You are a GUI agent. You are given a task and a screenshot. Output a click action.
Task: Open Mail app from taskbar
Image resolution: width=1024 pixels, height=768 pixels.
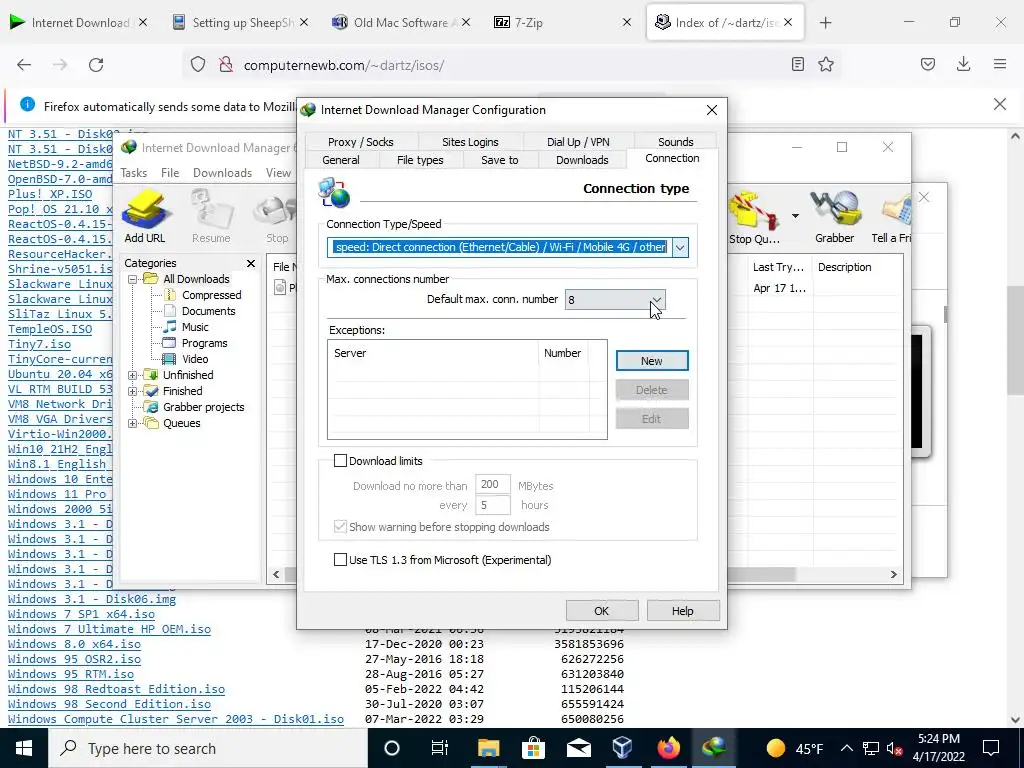point(579,748)
